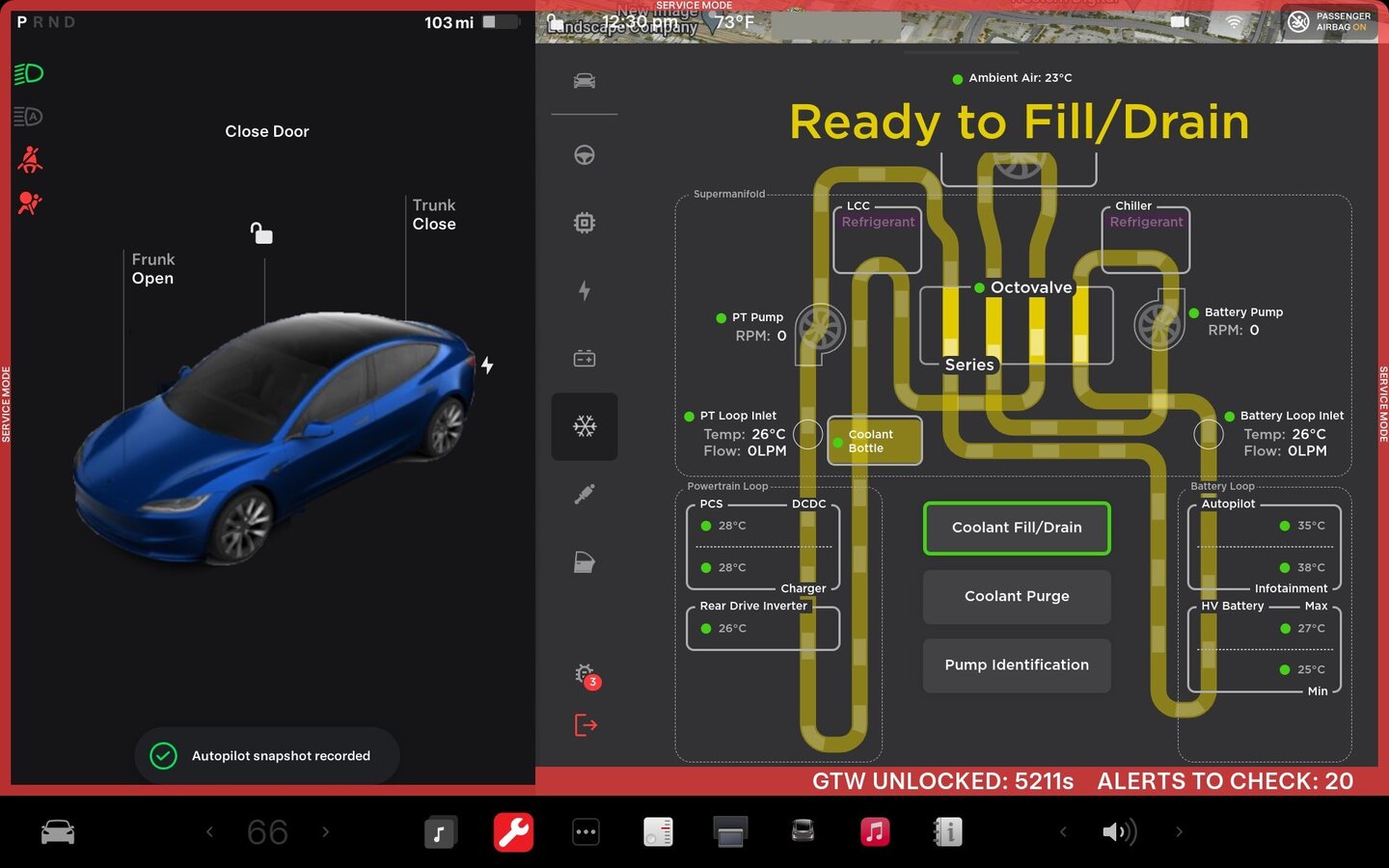This screenshot has height=868, width=1389.
Task: Toggle the headlights indicator icon
Action: pos(29,74)
